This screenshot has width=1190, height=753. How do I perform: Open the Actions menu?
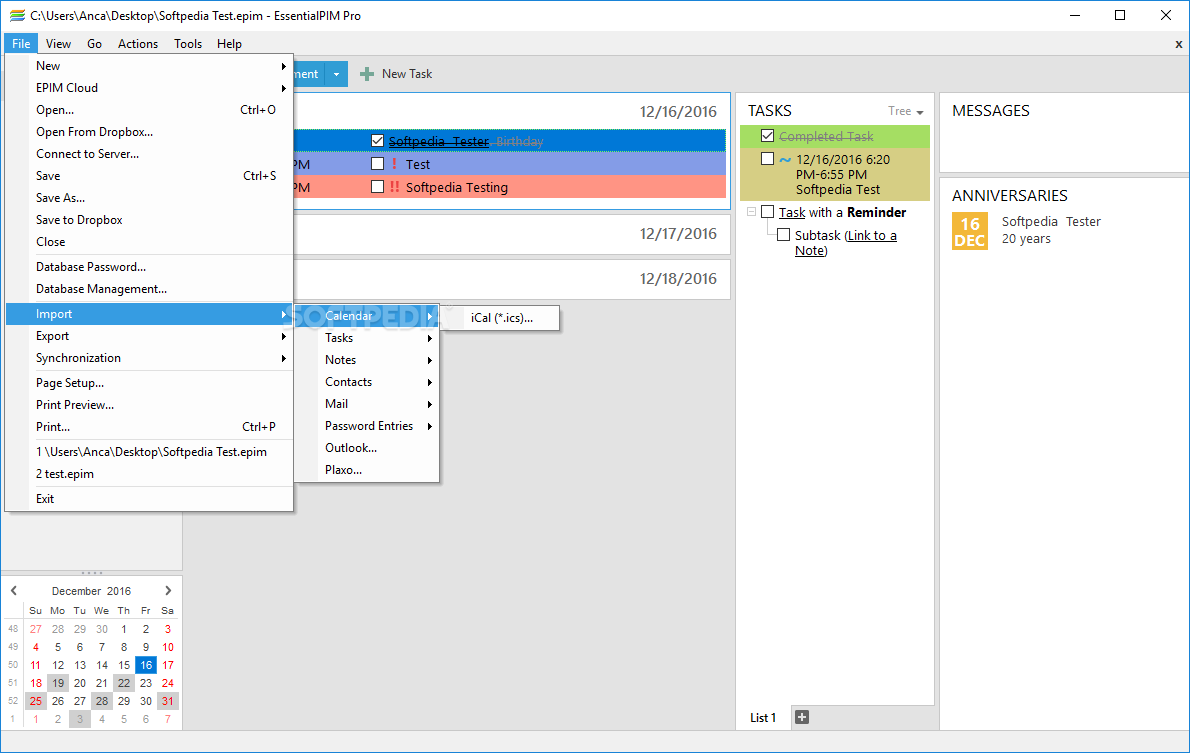click(138, 44)
